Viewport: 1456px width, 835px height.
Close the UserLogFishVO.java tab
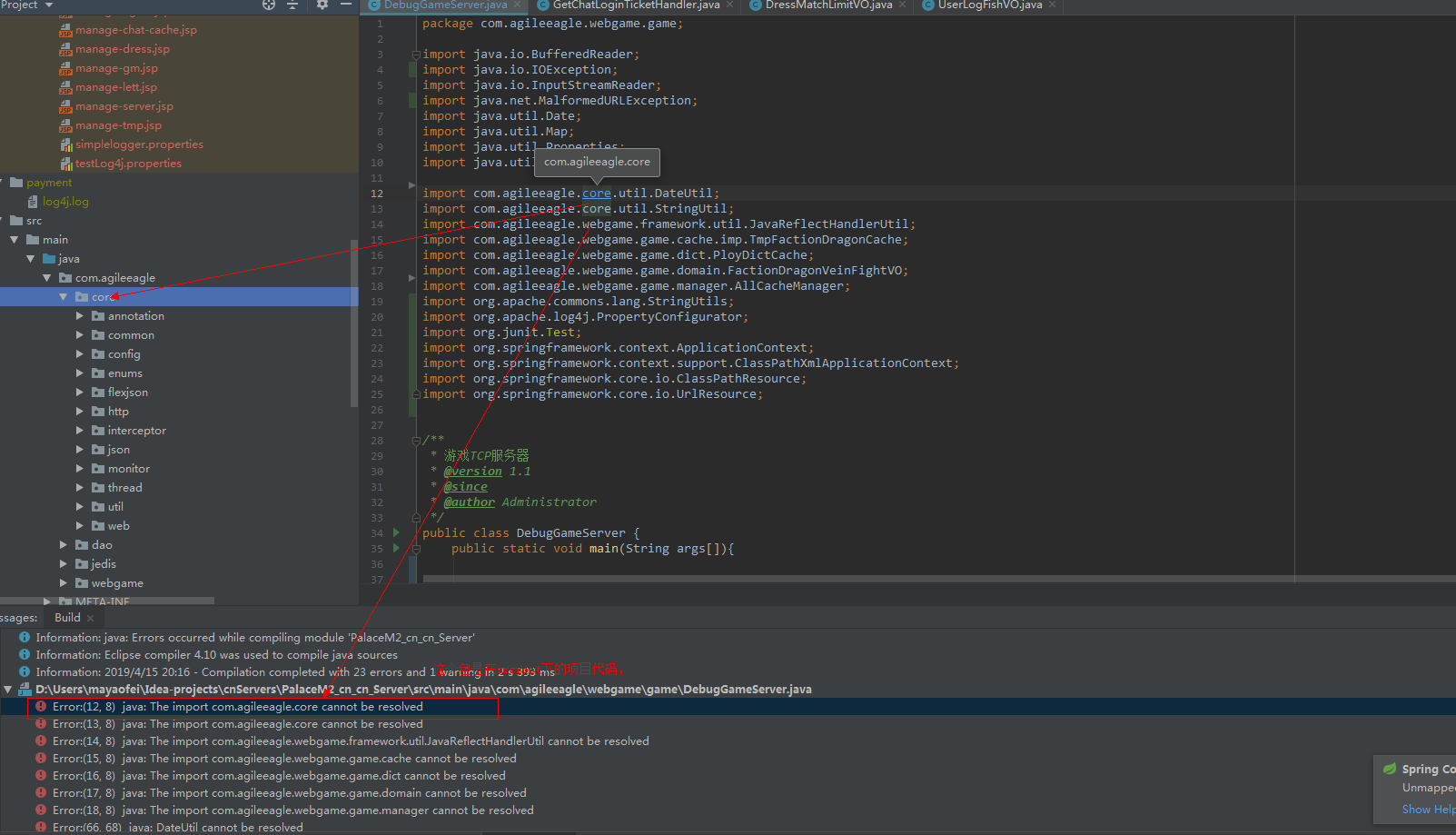coord(1052,5)
